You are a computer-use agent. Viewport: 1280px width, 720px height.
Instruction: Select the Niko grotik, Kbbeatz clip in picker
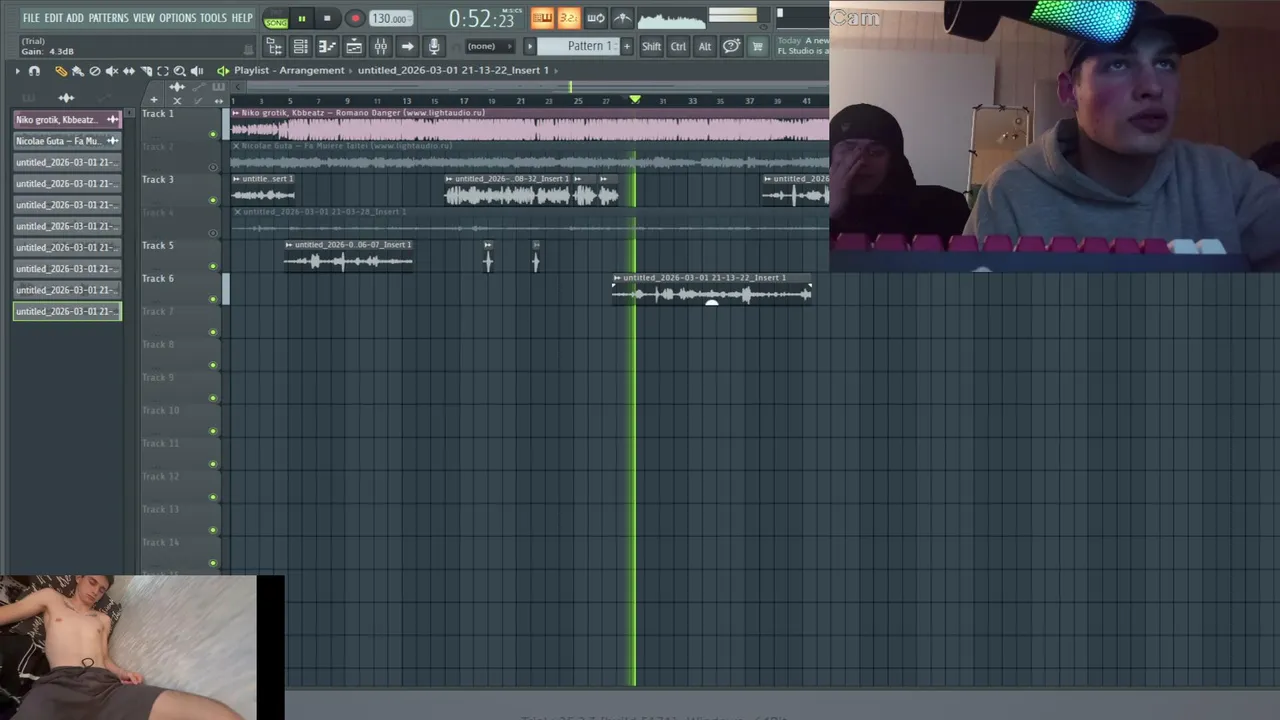click(x=67, y=120)
